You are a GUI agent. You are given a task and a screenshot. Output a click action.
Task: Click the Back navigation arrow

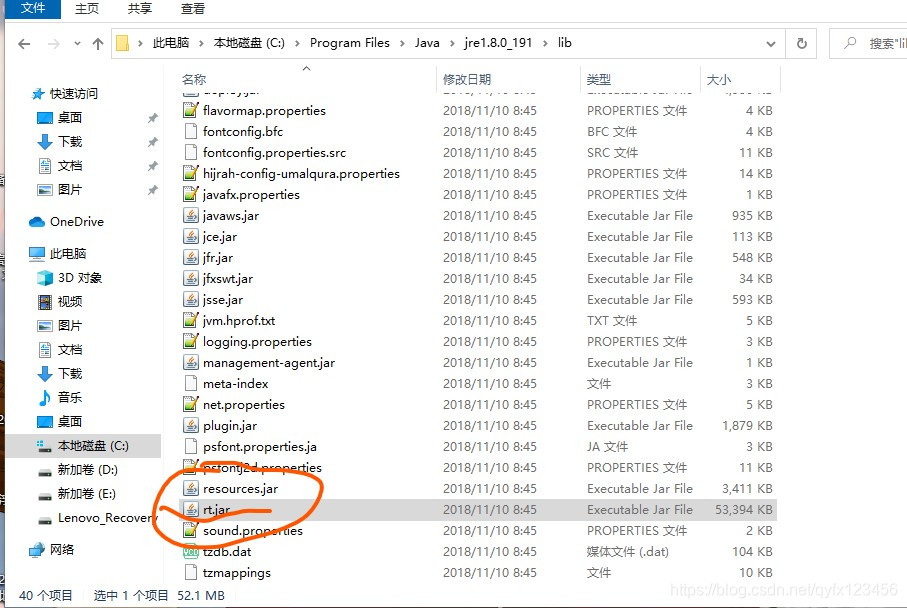click(x=24, y=44)
